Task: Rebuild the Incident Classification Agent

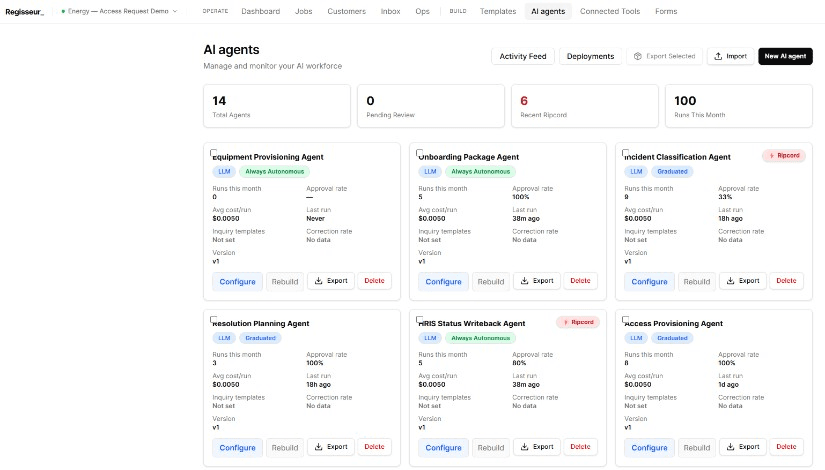Action: pos(697,282)
